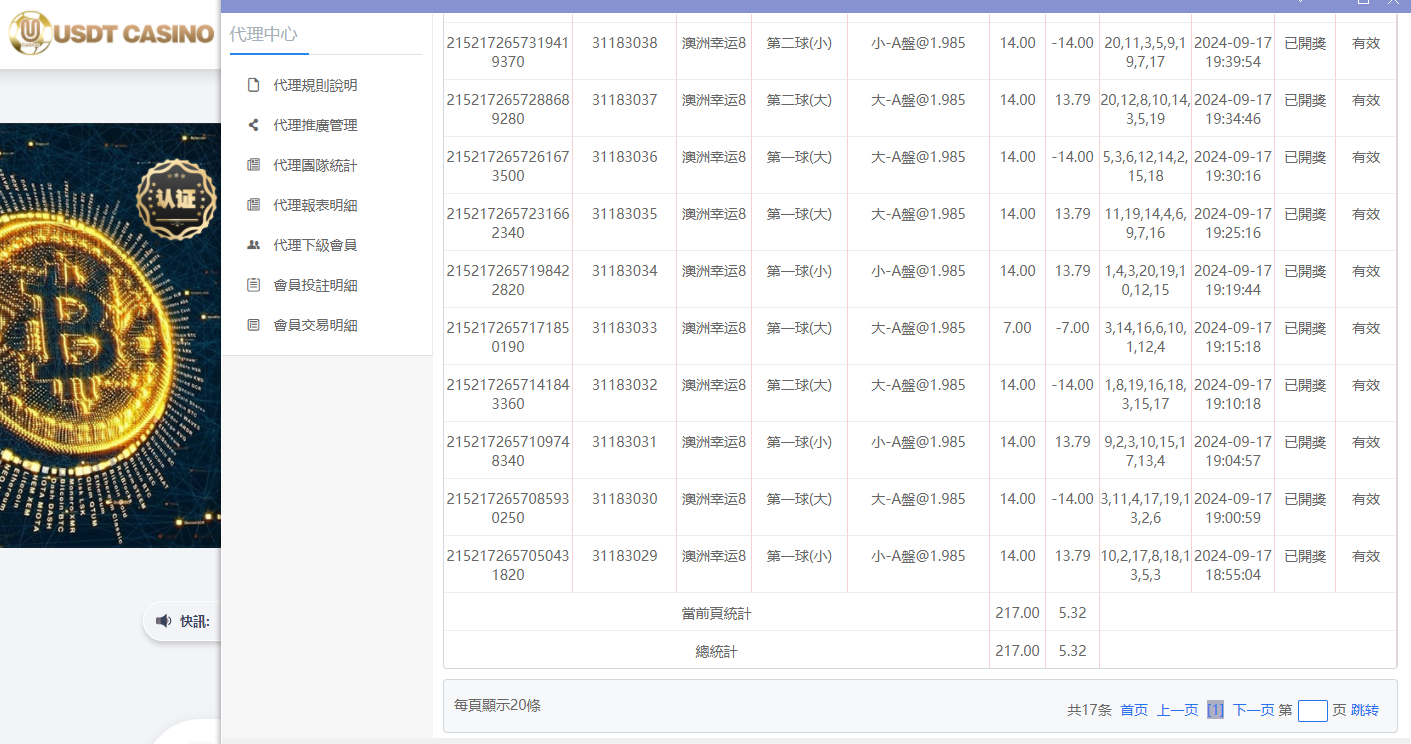Click the icon next to 代理團隊統計
The width and height of the screenshot is (1411, 744).
click(x=253, y=165)
